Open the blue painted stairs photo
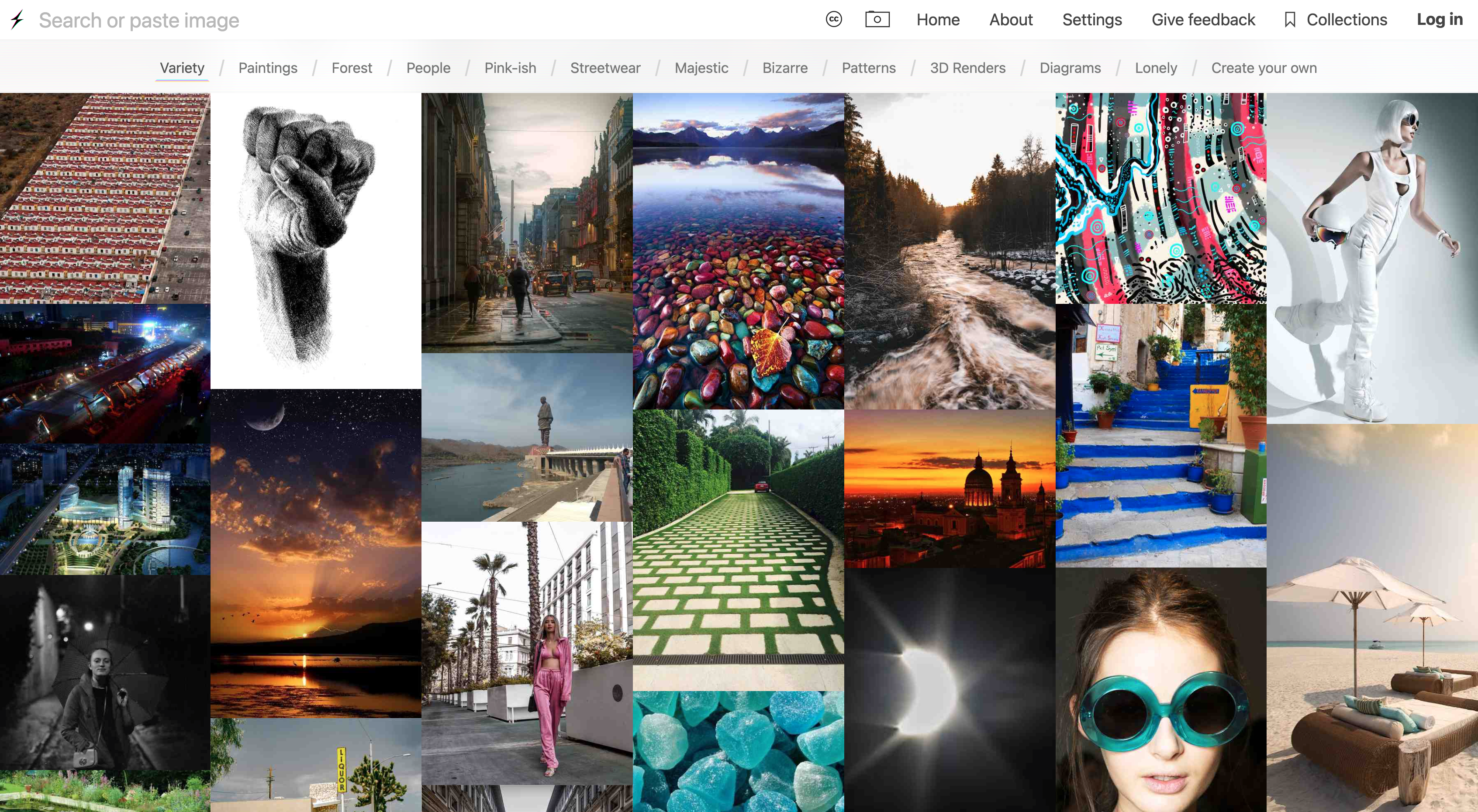 click(1161, 436)
